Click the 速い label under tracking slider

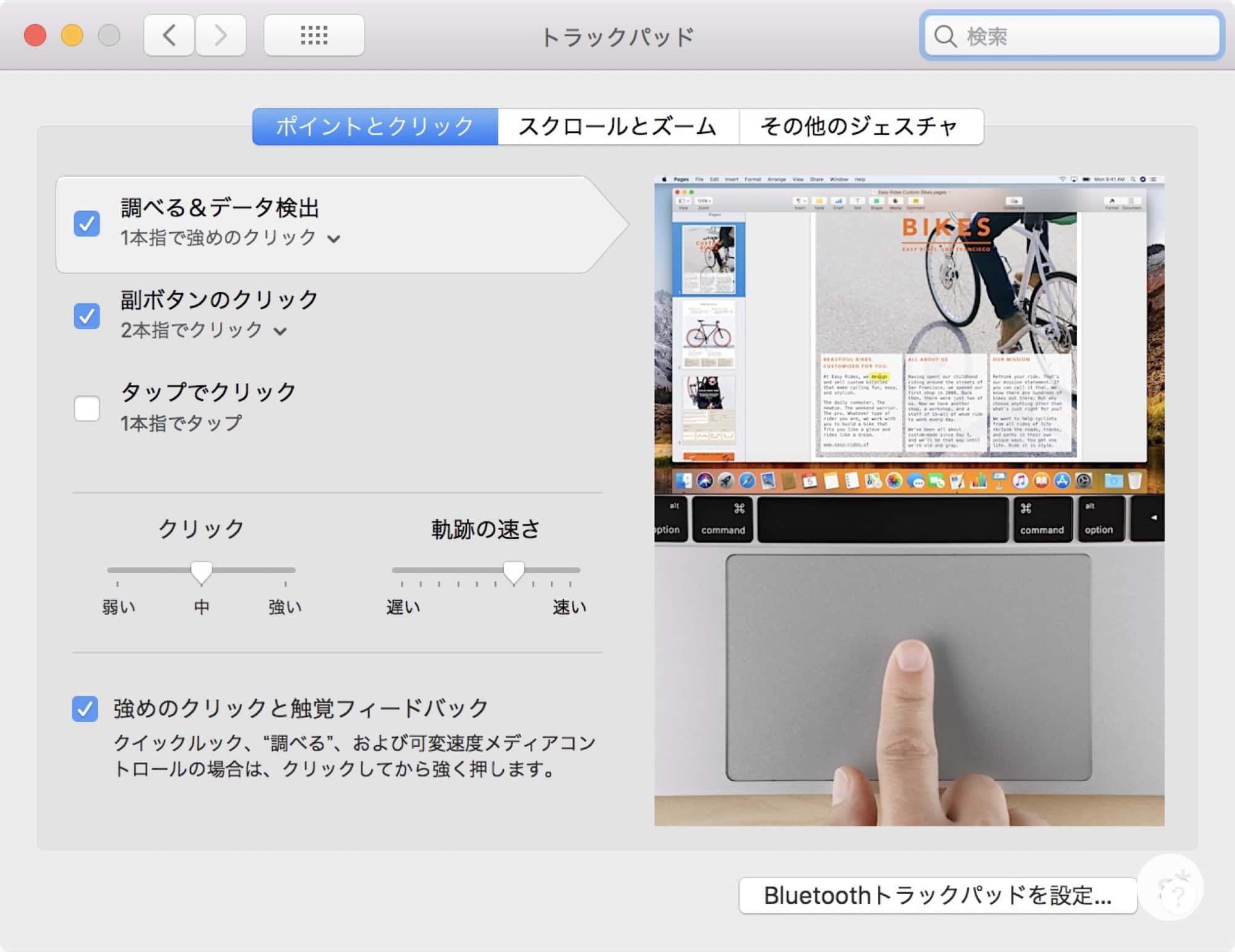click(569, 607)
